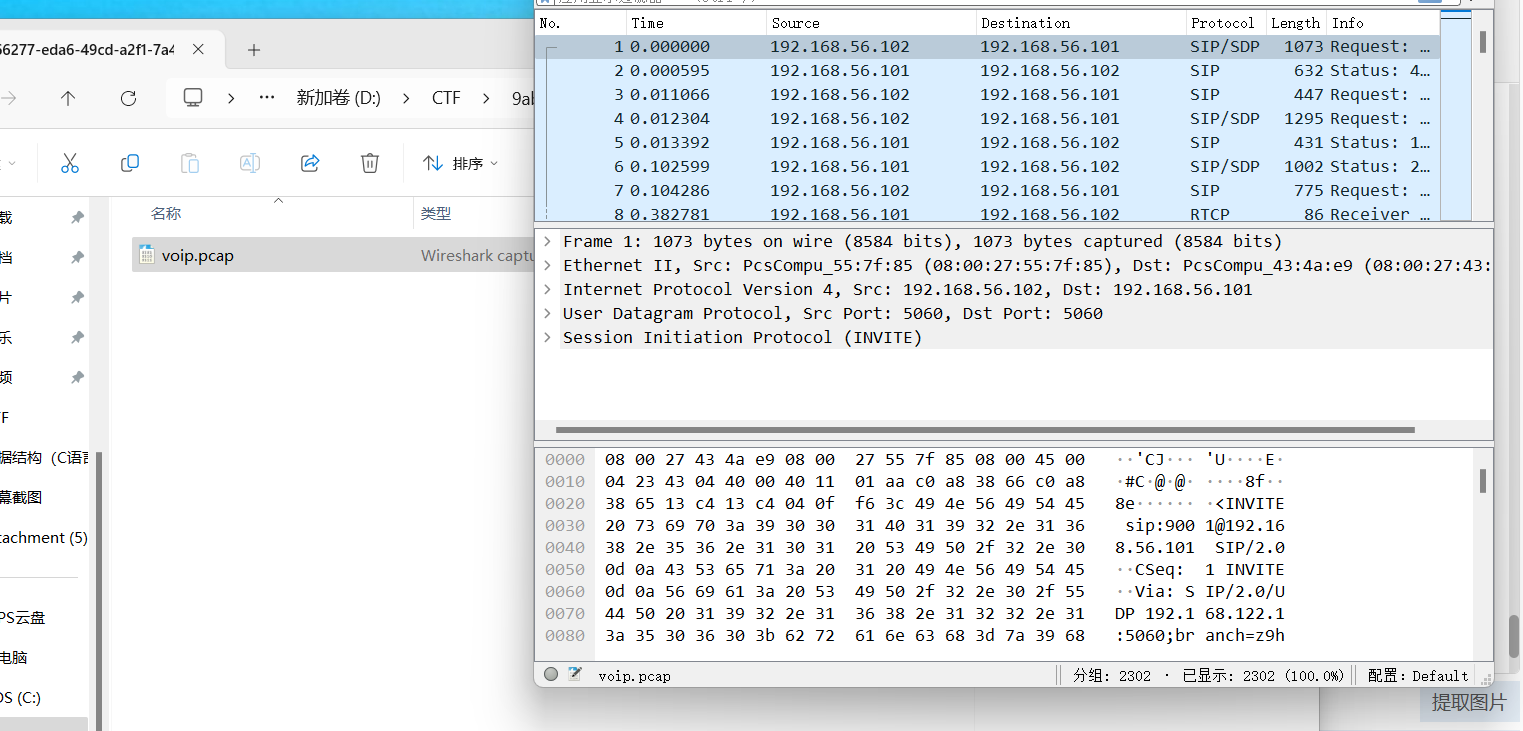Select packet 2 with length 632

tap(988, 70)
